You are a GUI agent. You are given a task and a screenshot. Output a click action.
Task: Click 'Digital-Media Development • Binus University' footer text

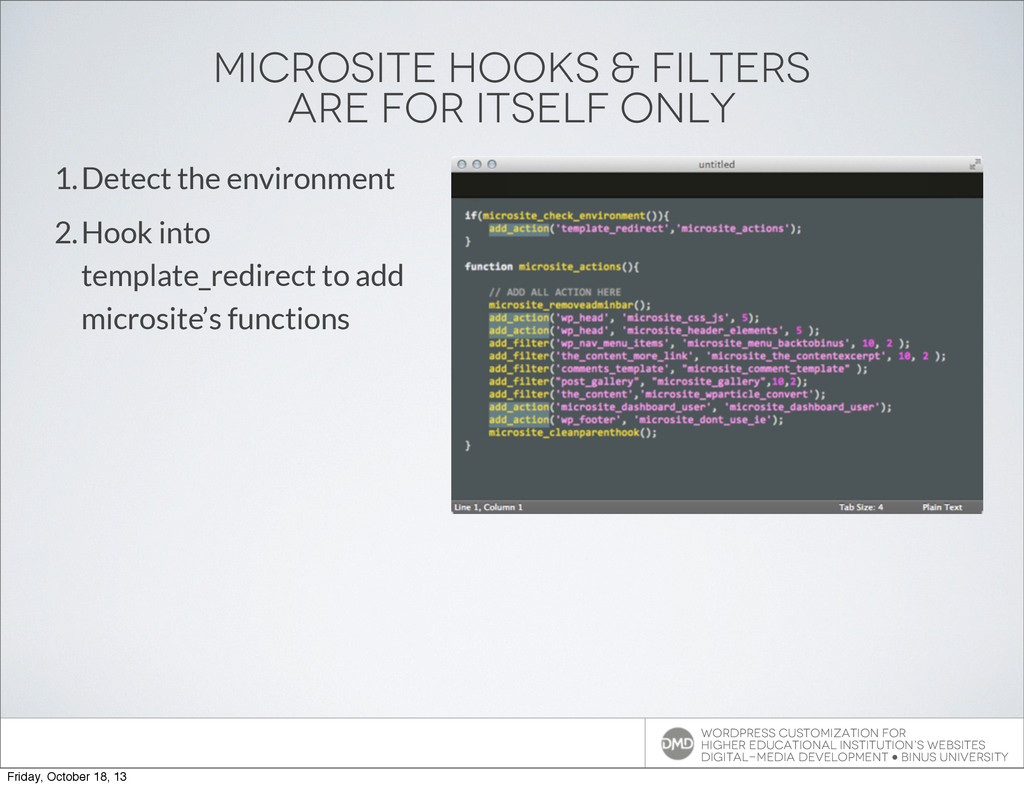pos(855,757)
